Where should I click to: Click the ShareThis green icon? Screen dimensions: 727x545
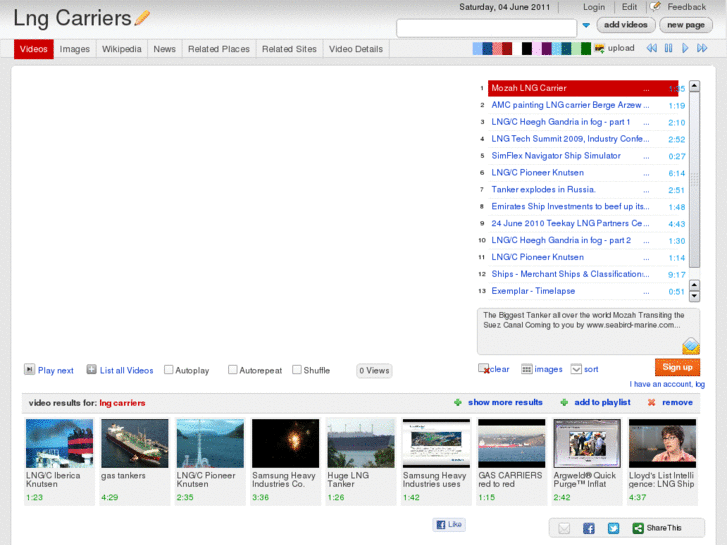[x=638, y=528]
